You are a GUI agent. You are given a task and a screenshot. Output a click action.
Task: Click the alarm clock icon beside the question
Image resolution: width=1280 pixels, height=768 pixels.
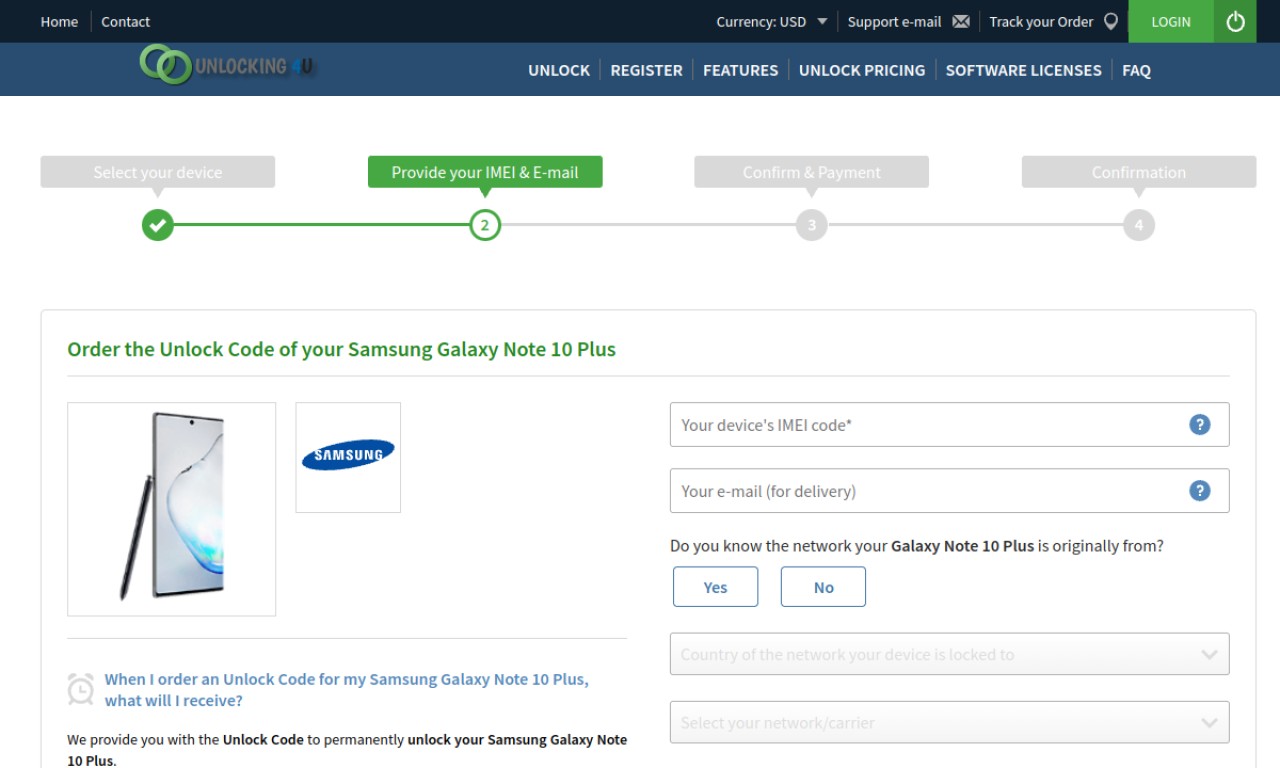click(x=80, y=689)
